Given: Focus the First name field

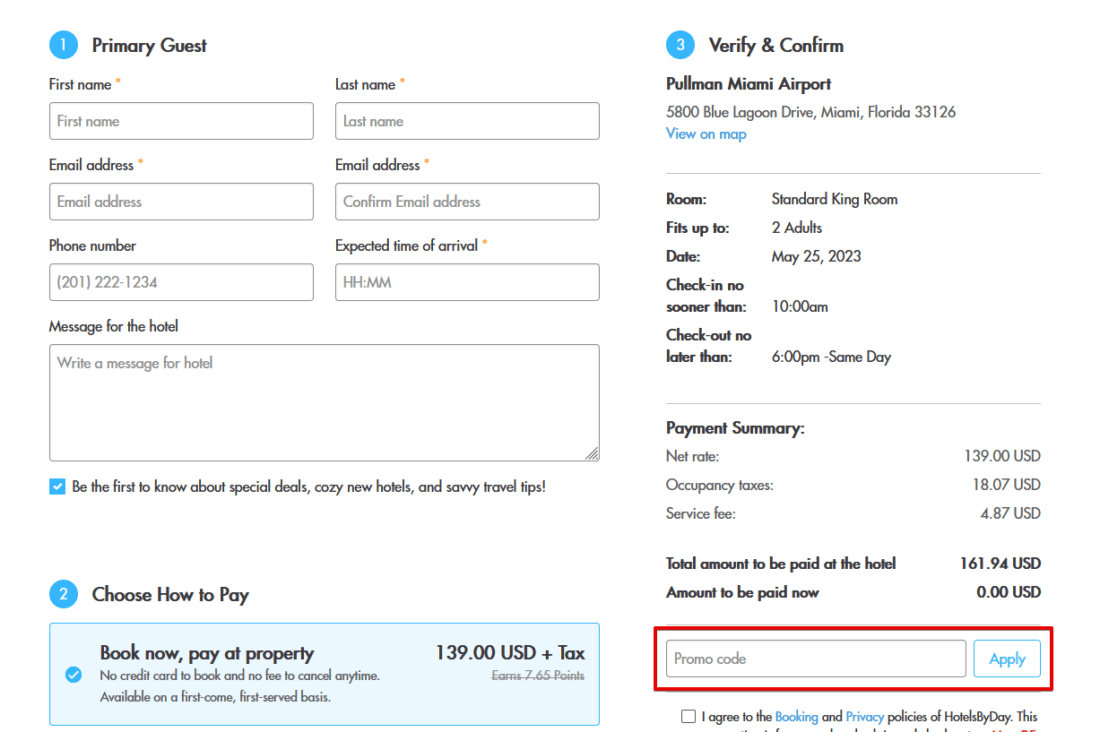Looking at the screenshot, I should (x=181, y=121).
